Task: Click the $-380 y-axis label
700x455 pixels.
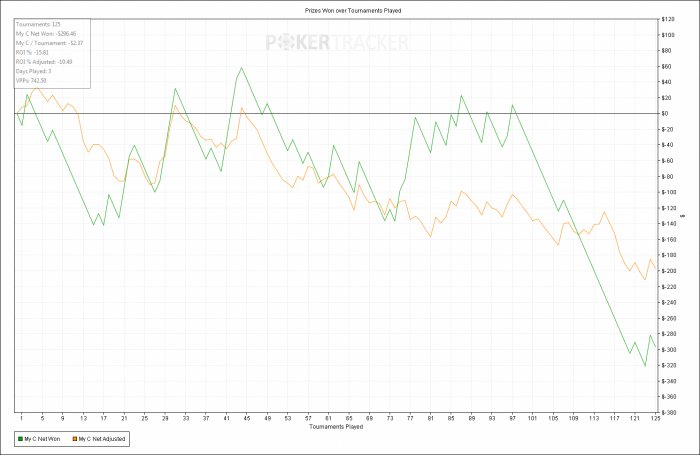Action: pos(669,413)
